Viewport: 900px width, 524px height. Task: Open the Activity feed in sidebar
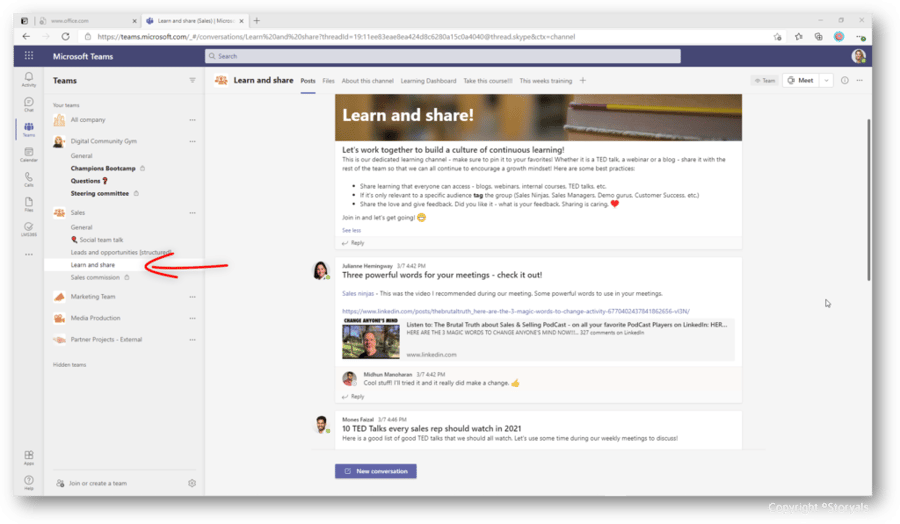pos(29,79)
